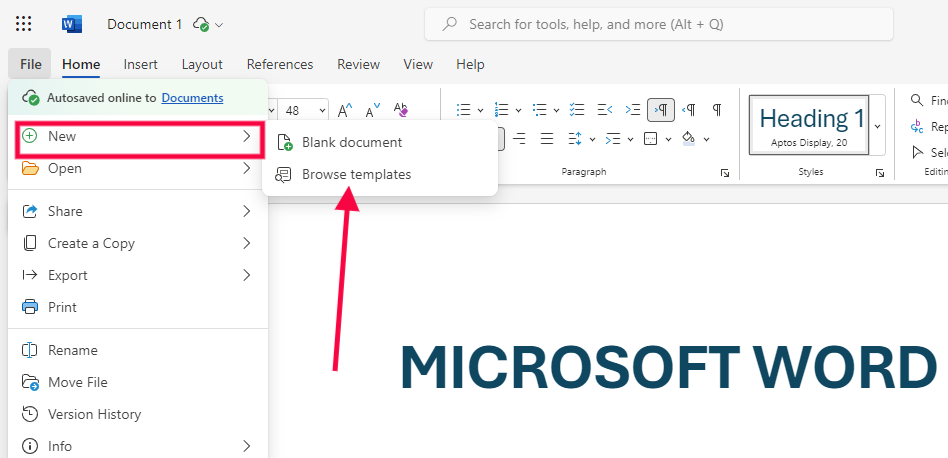Viewport: 948px width, 458px height.
Task: Click the Shrink Font icon
Action: (373, 110)
